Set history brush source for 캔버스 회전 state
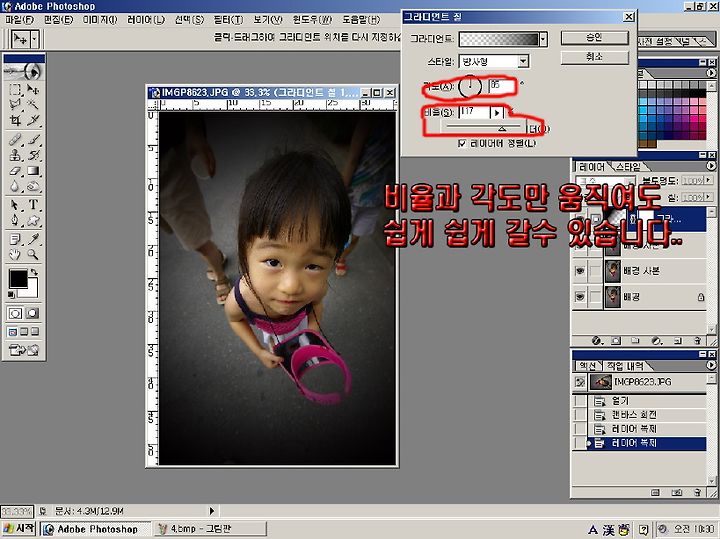The height and width of the screenshot is (539, 720). pyautogui.click(x=580, y=415)
